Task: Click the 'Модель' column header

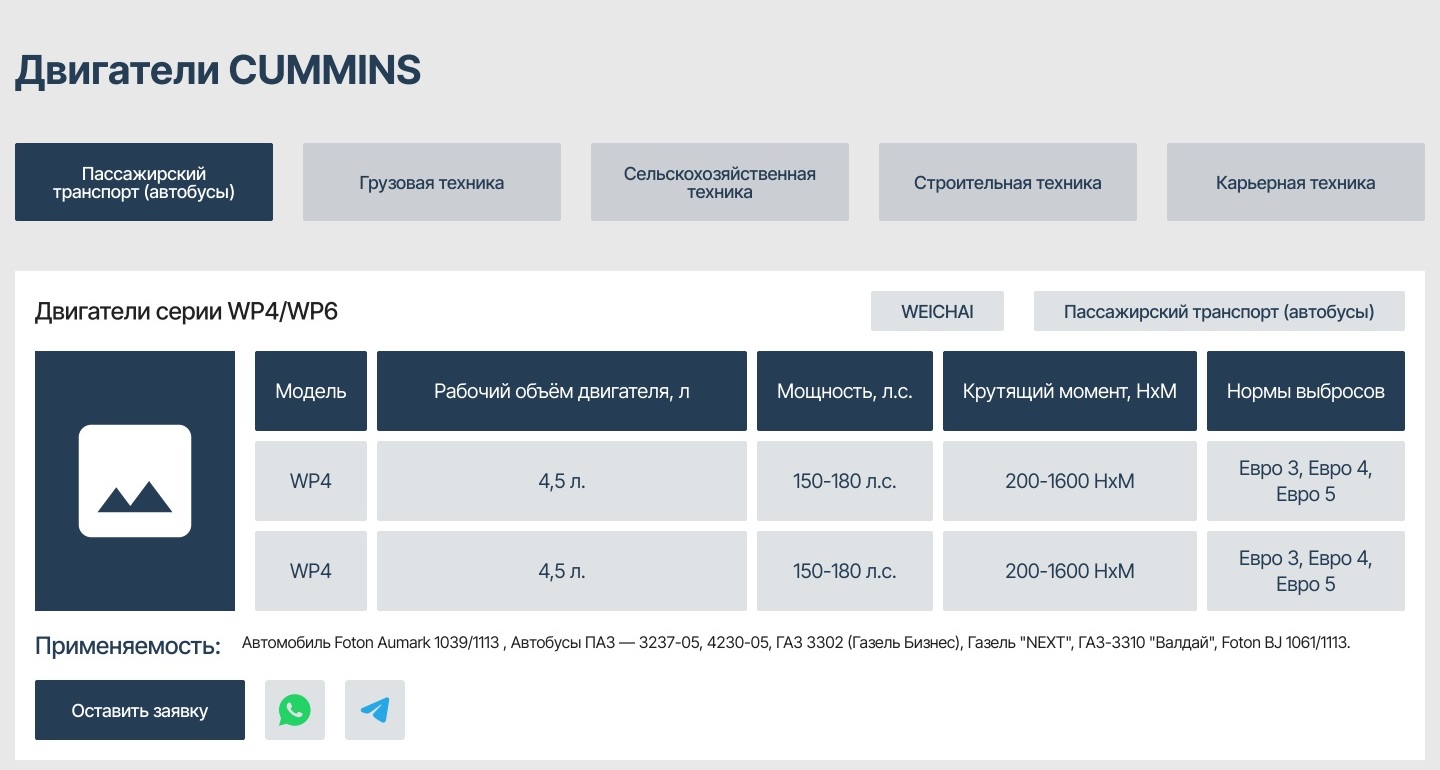Action: click(x=311, y=391)
